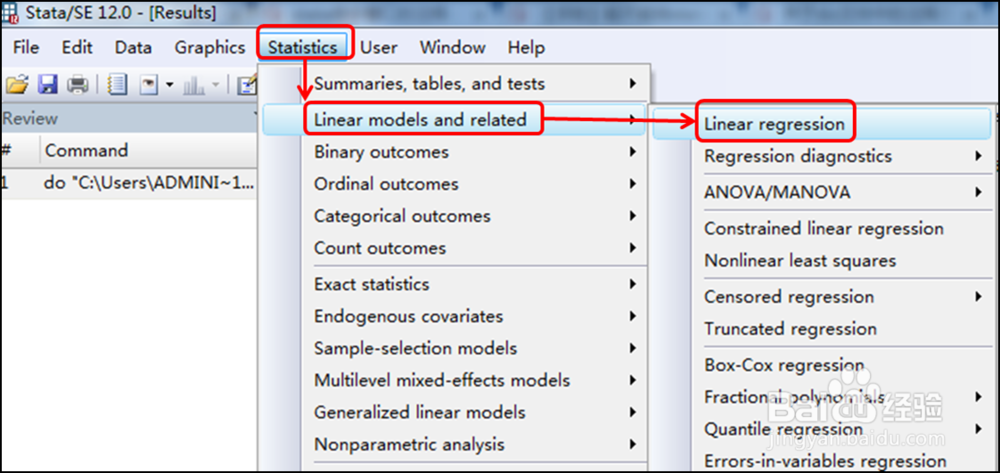Open the Graph icon dropdown arrow
Screen dimensions: 1000x473
point(216,84)
